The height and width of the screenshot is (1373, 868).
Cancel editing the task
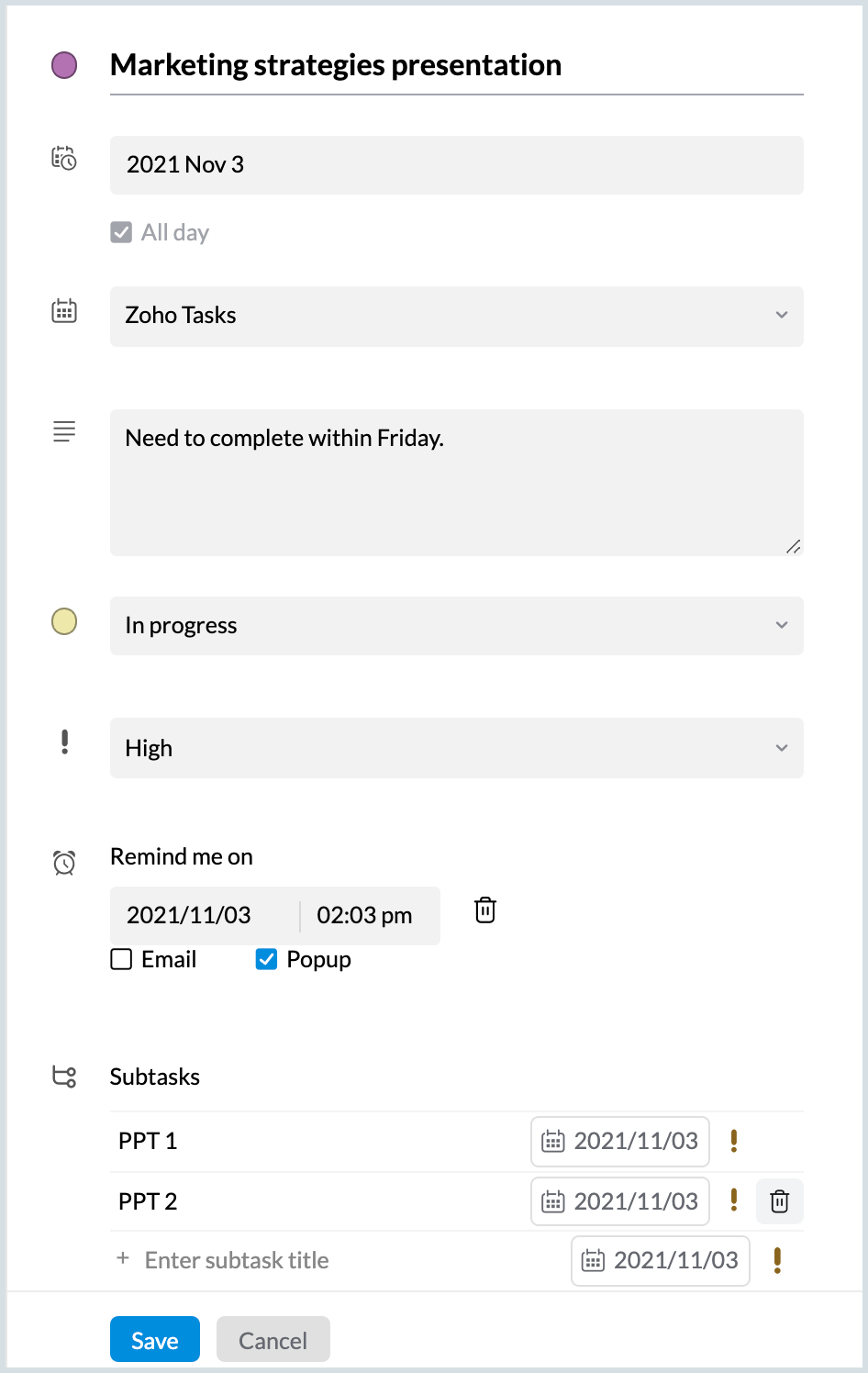(273, 1340)
